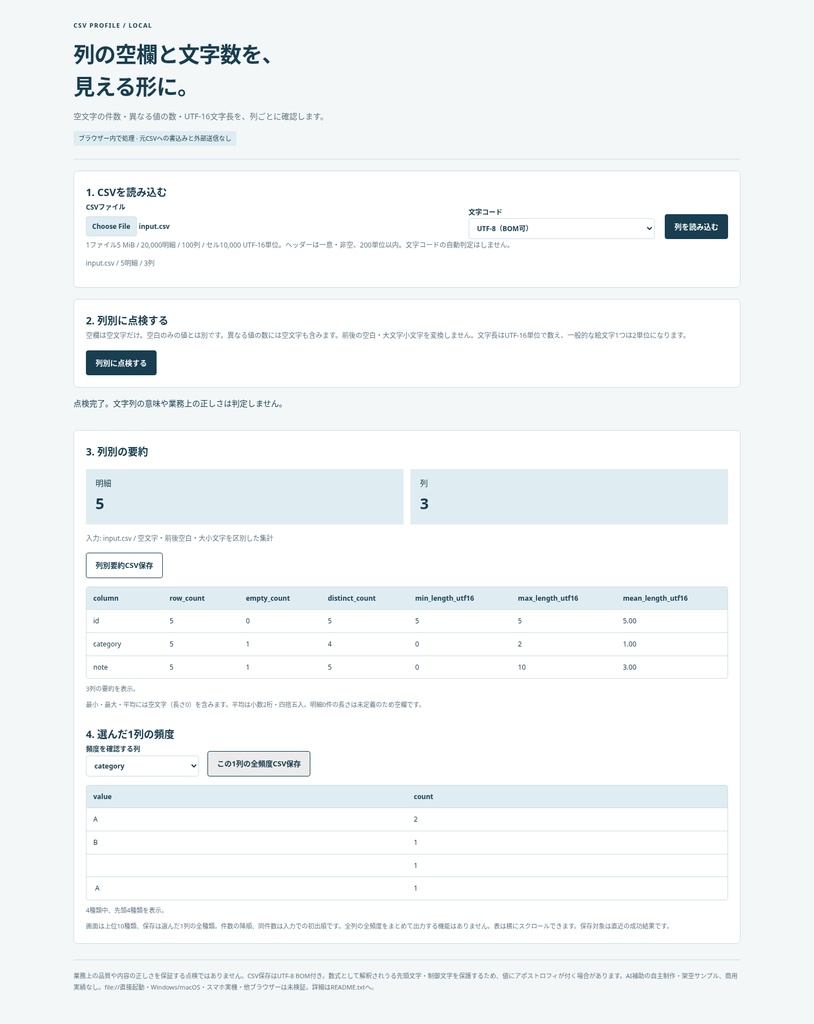Click the mean value 1.00 in the category row
Screen dimensions: 814x1024
click(629, 644)
